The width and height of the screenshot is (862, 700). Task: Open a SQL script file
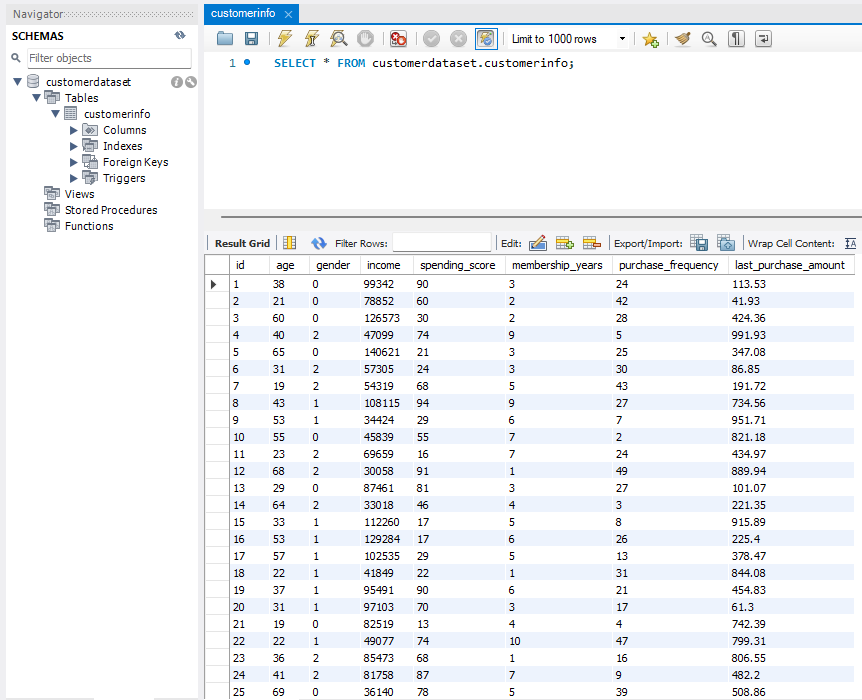[x=224, y=38]
